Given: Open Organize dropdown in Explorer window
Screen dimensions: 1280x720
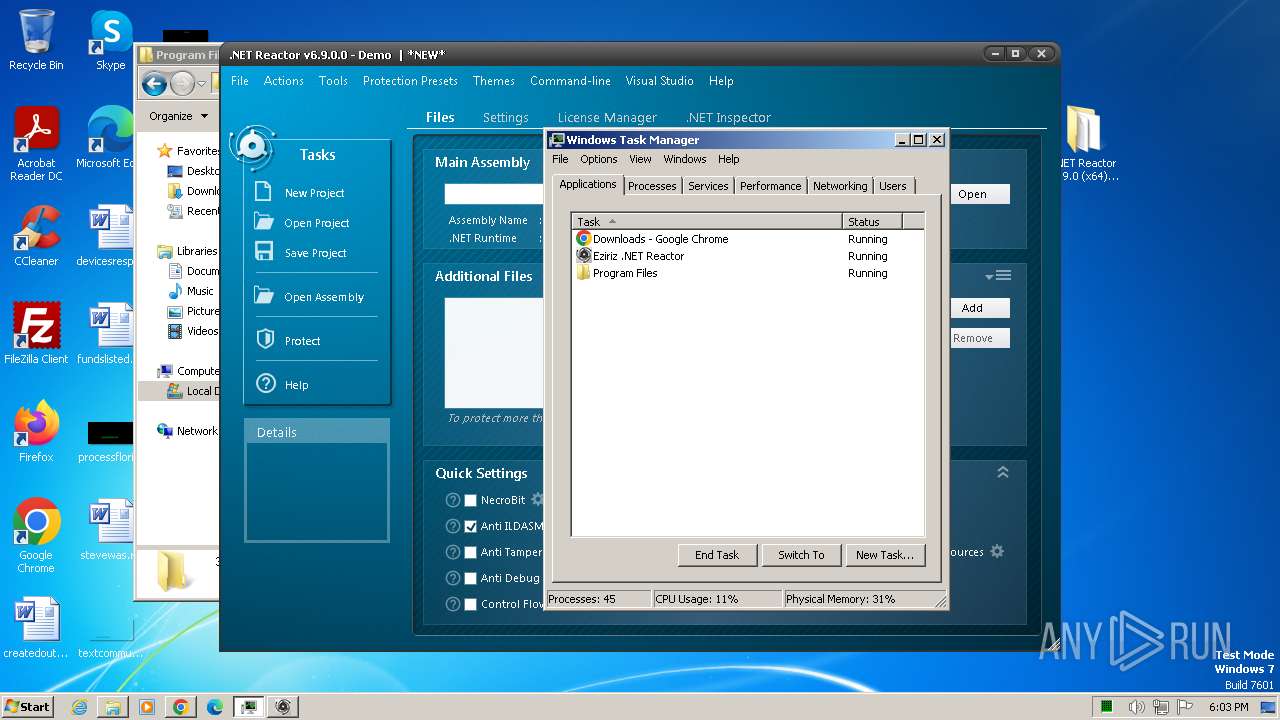Looking at the screenshot, I should tap(178, 116).
